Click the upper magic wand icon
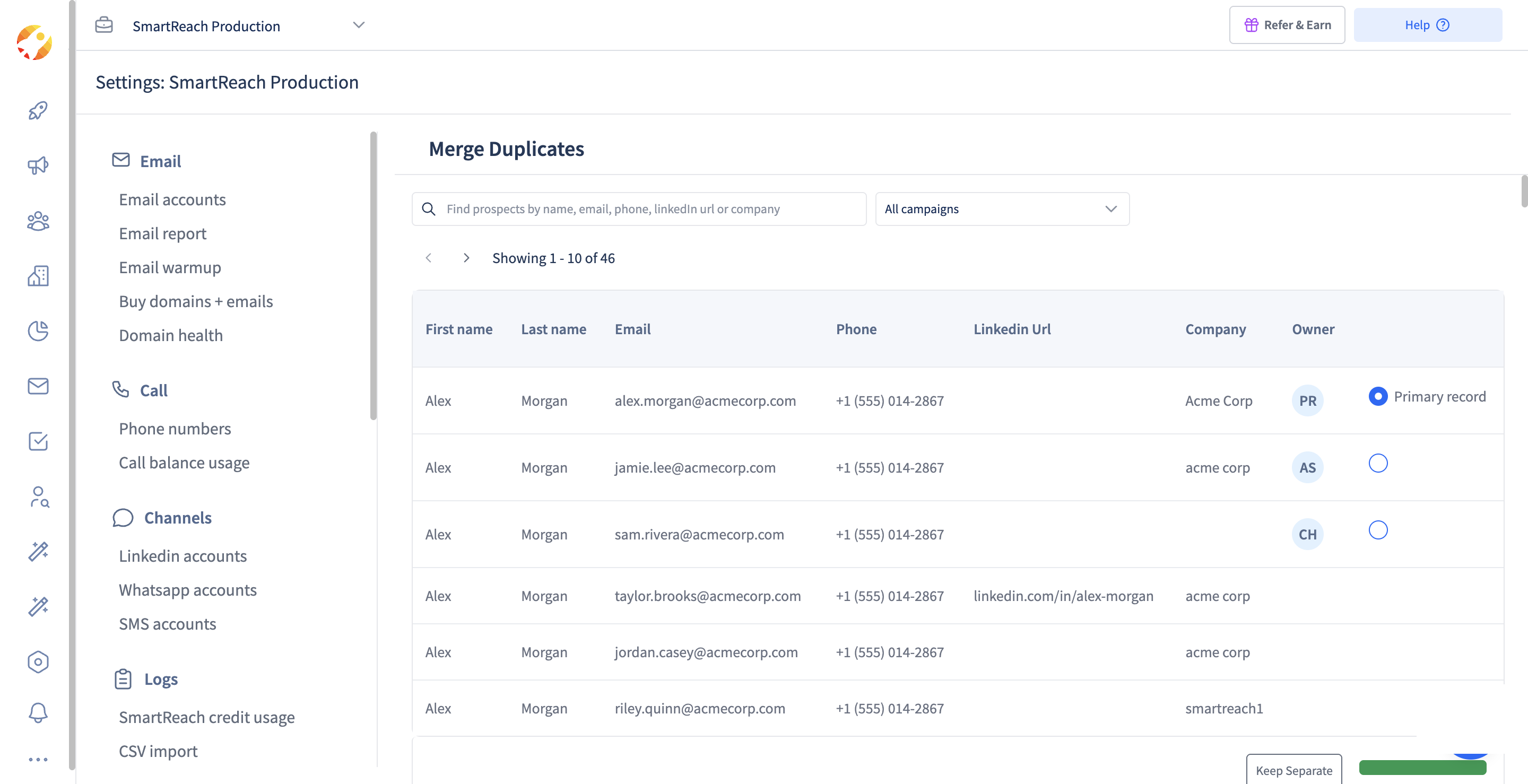Viewport: 1528px width, 784px height. [x=38, y=552]
